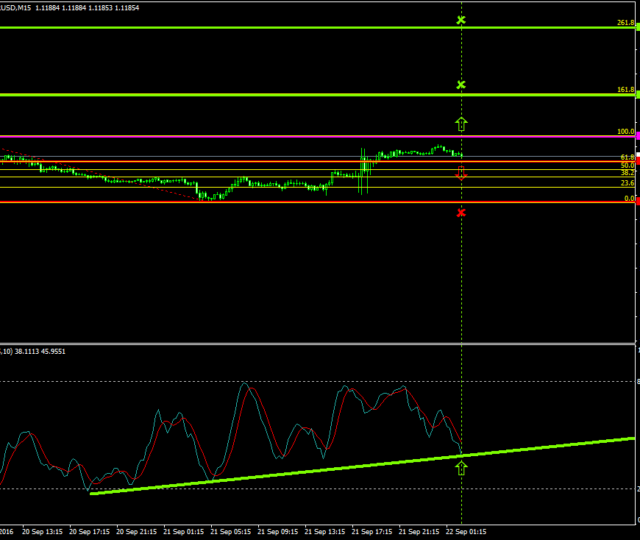Select the green up arrow above price candles

click(x=461, y=123)
